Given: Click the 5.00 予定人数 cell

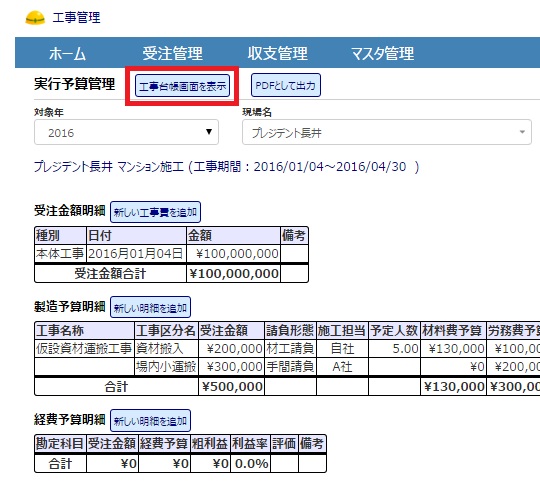Looking at the screenshot, I should 394,349.
